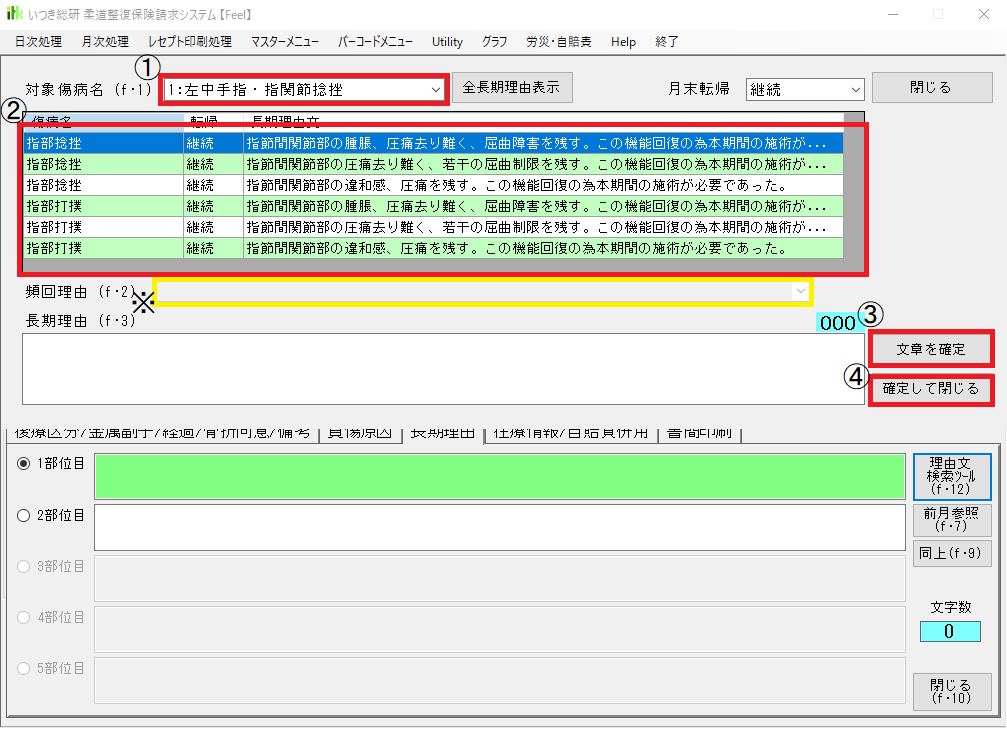1007x729 pixels.
Task: Expand the 頻回理由 dropdown arrow
Action: tap(800, 291)
